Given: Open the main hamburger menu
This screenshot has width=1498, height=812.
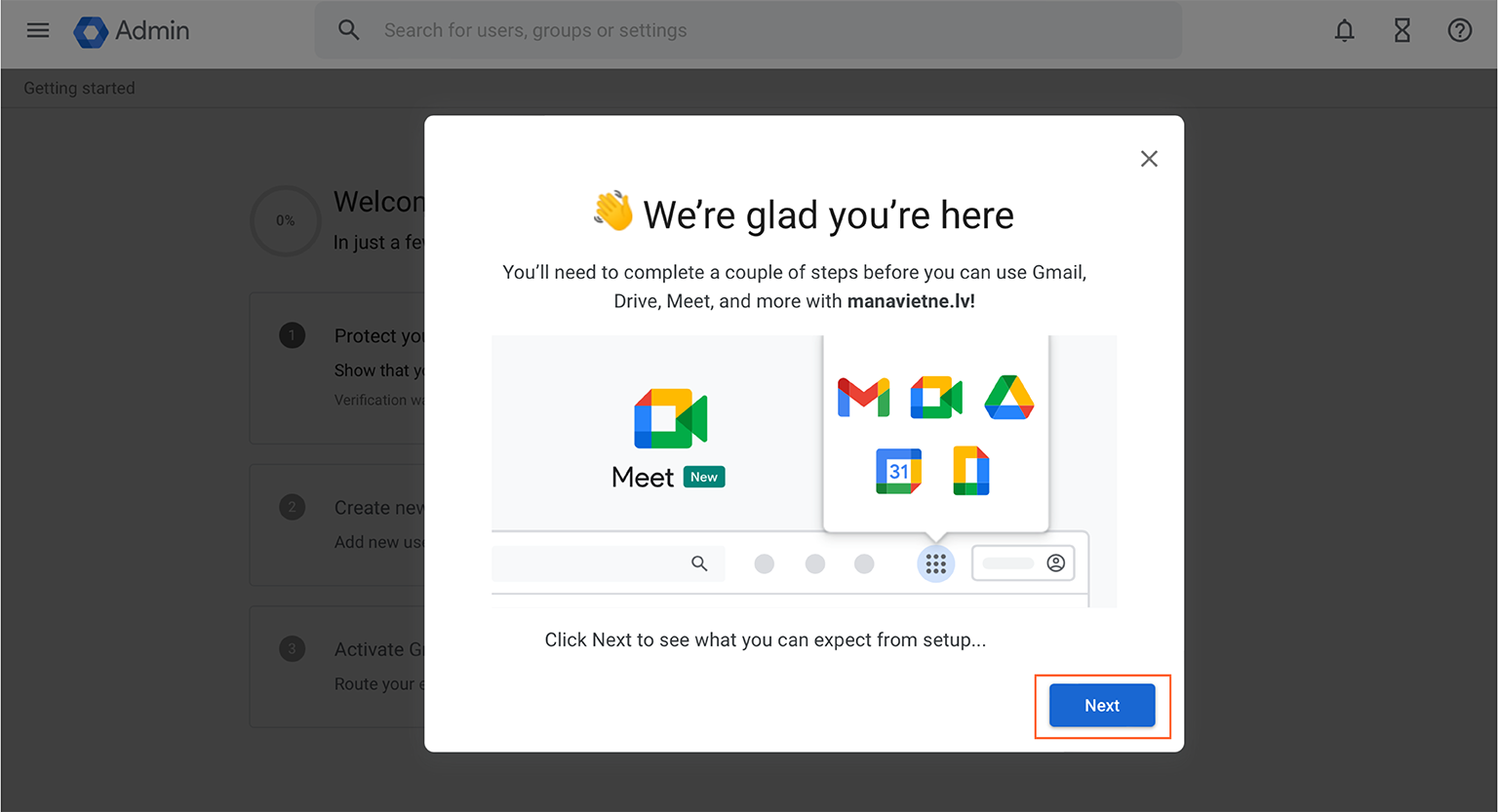Looking at the screenshot, I should pyautogui.click(x=38, y=30).
